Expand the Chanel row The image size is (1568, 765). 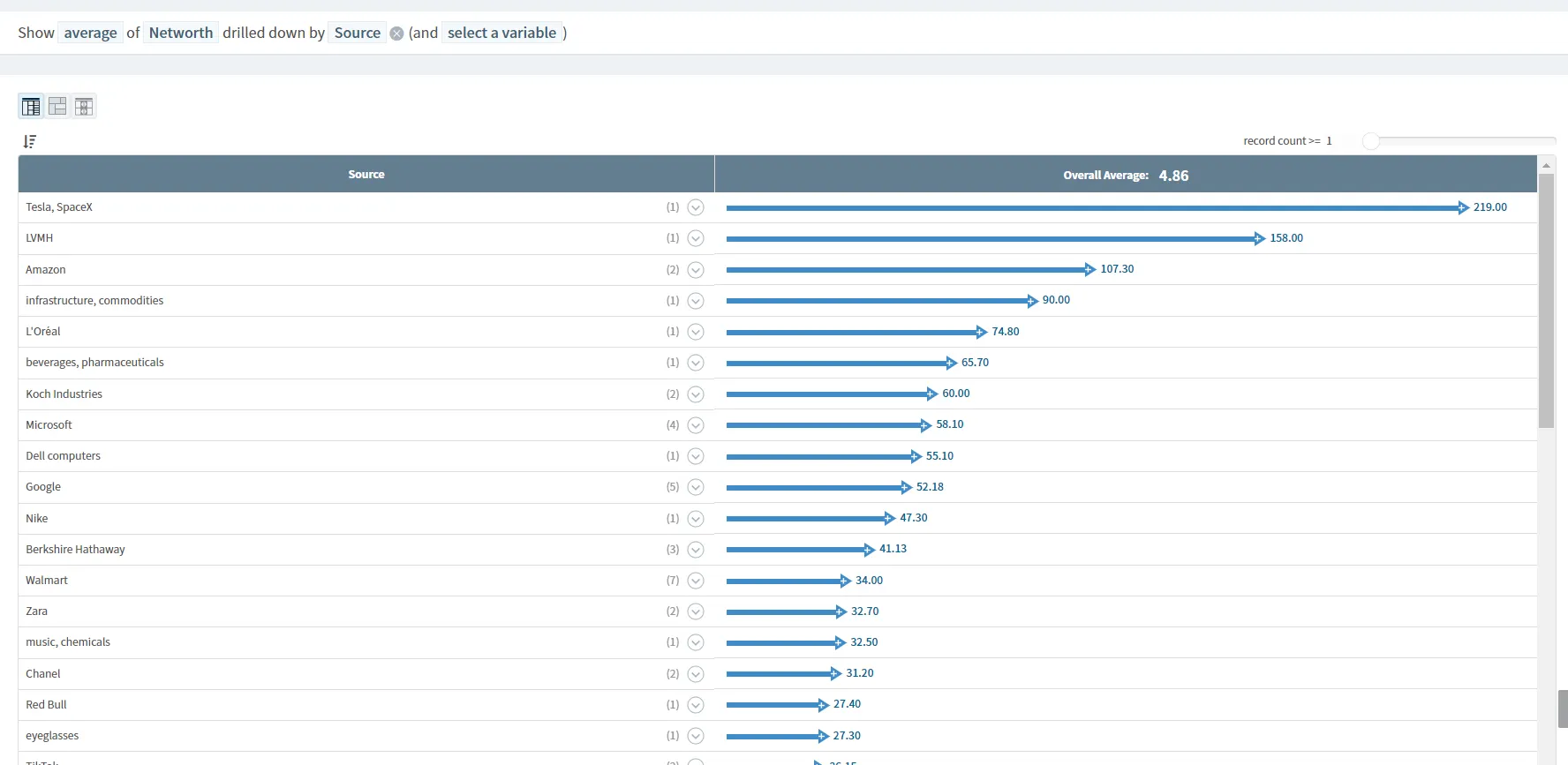coord(696,674)
